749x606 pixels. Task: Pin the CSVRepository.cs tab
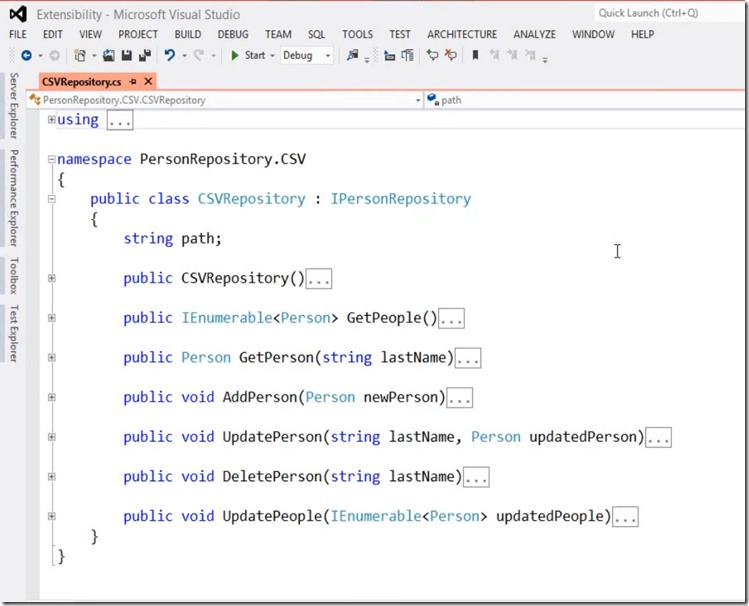coord(133,82)
